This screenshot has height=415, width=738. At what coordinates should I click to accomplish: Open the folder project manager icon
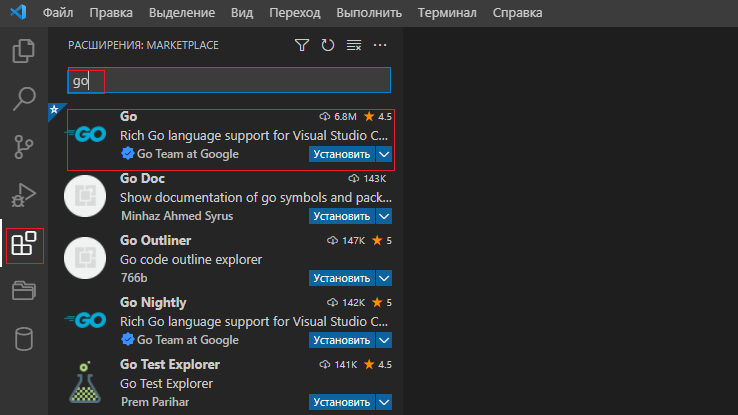[x=24, y=290]
